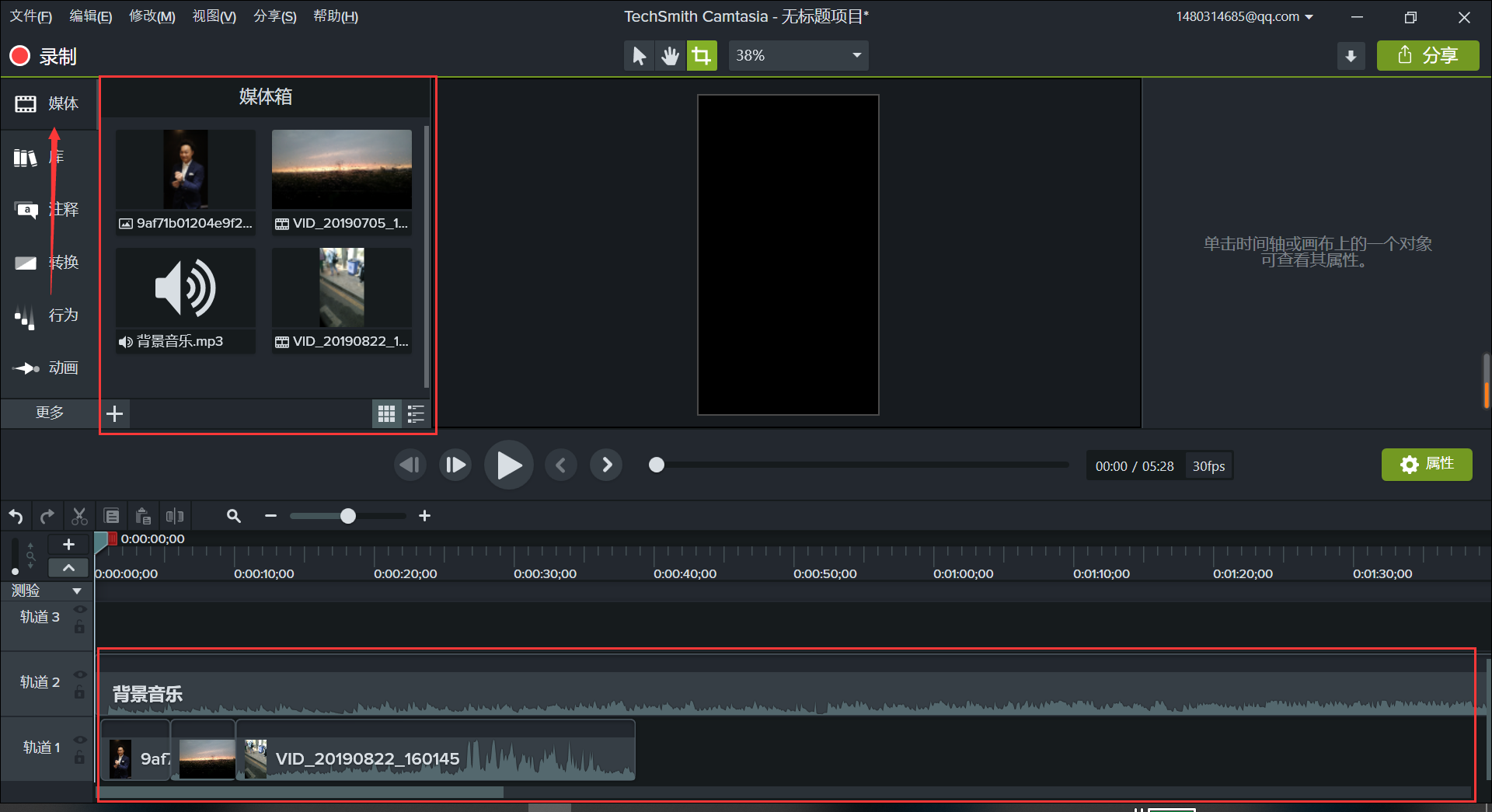Click the green 分享 Share button
Viewport: 1492px width, 812px height.
1428,56
